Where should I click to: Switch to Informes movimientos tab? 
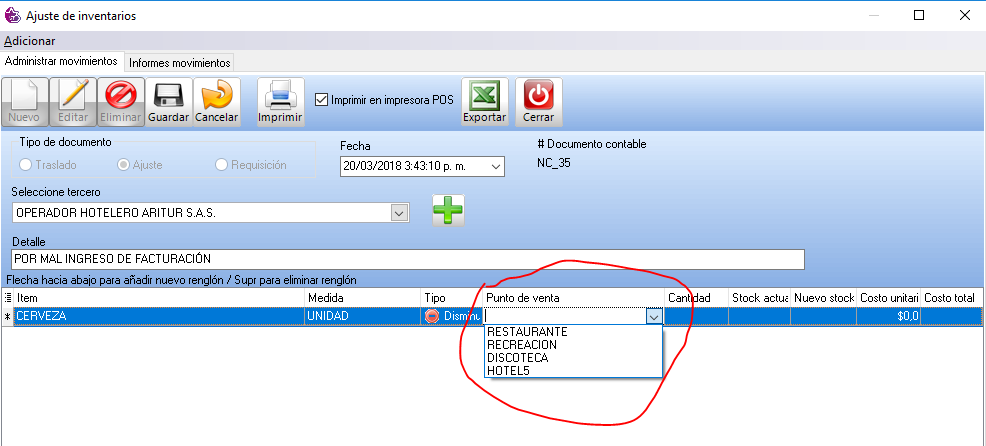(179, 62)
